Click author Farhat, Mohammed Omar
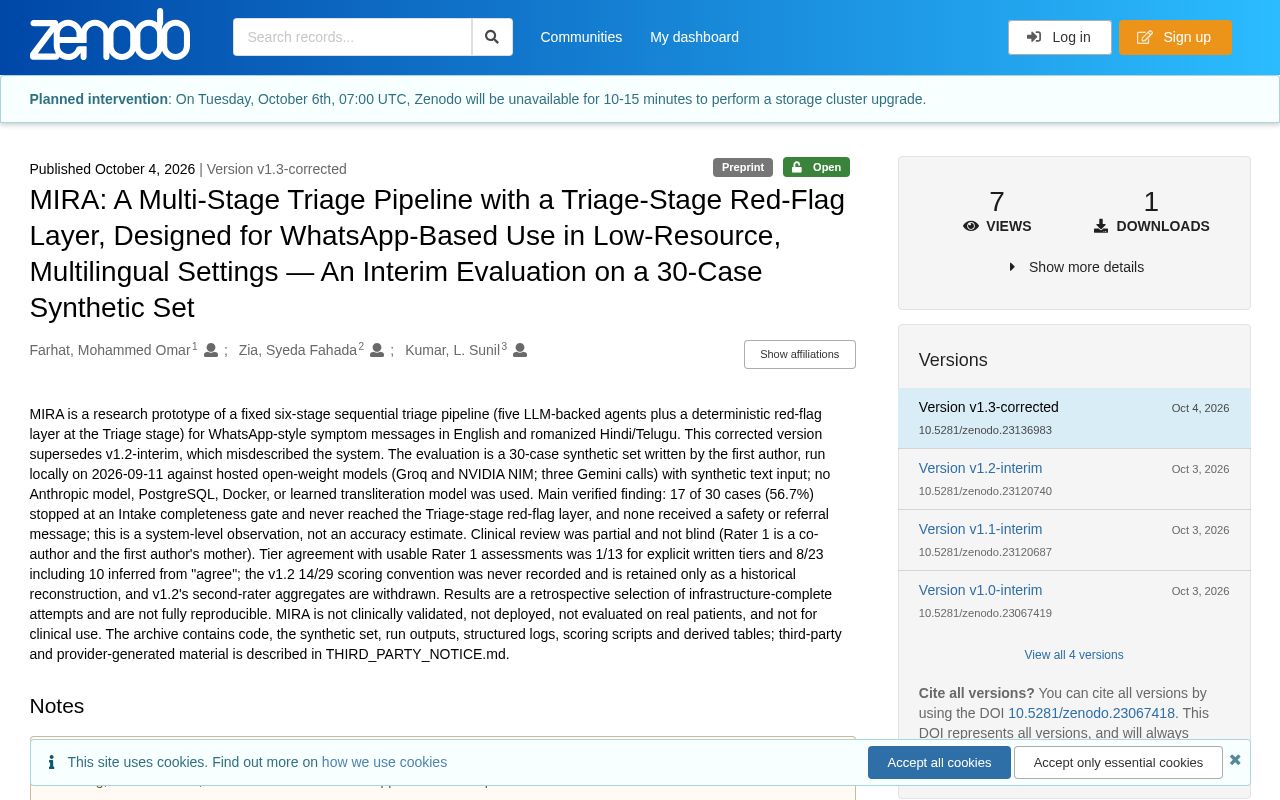Viewport: 1280px width, 800px height. [x=110, y=350]
